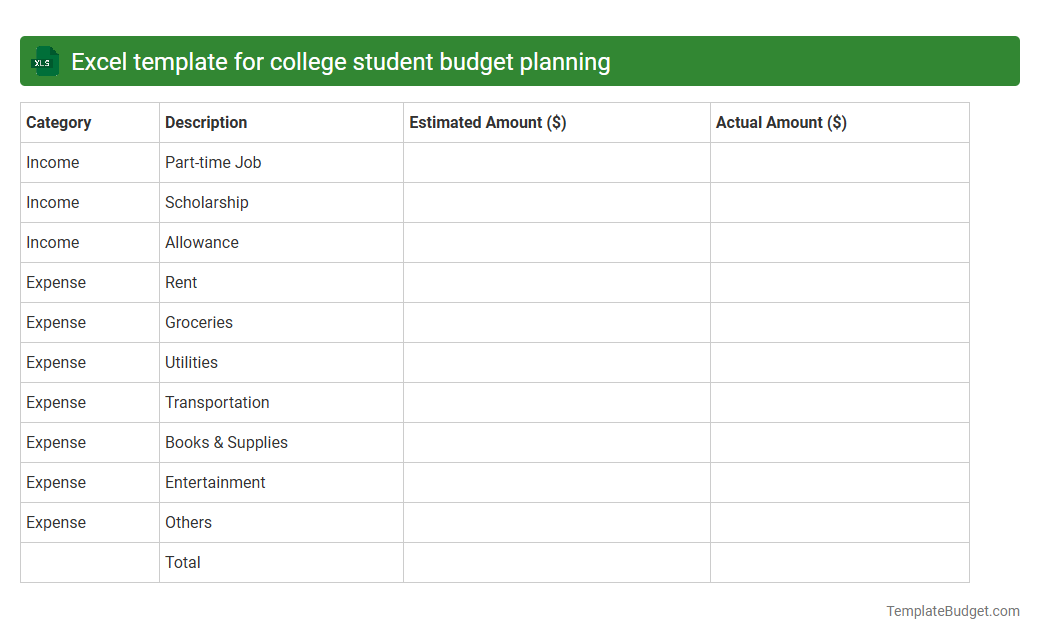Click the Total row label

[x=183, y=562]
